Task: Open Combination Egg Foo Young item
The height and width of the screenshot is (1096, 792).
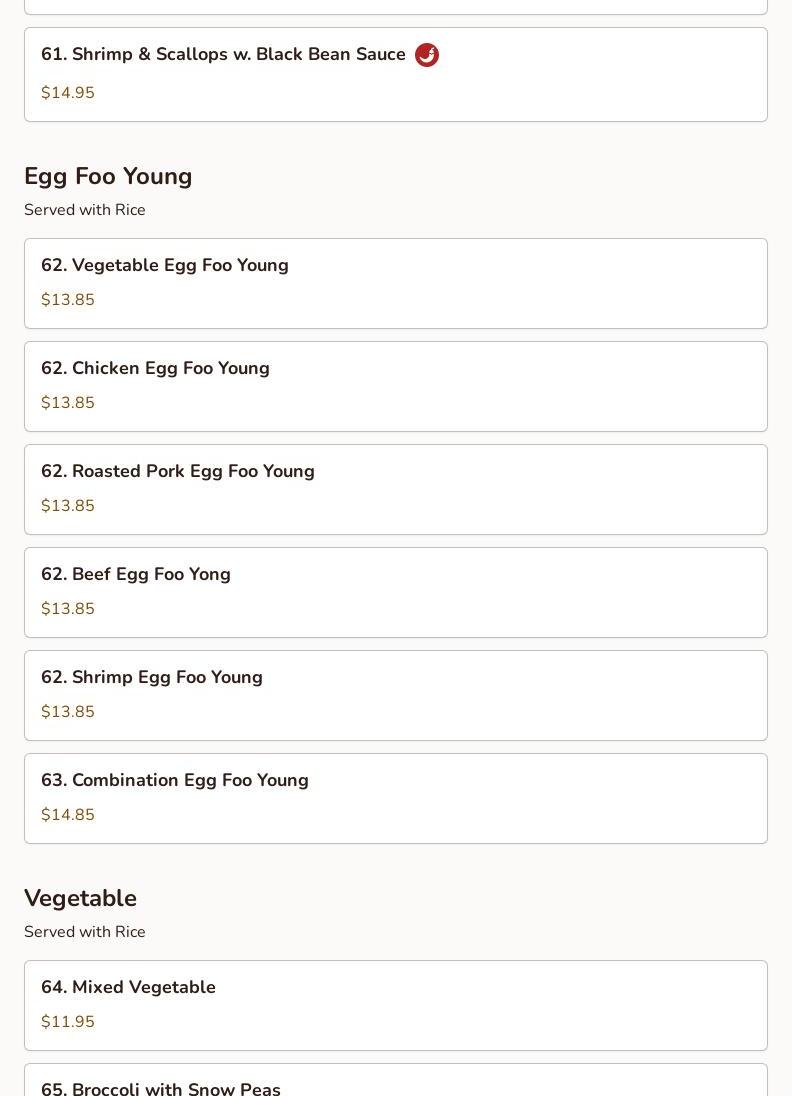Action: point(175,781)
